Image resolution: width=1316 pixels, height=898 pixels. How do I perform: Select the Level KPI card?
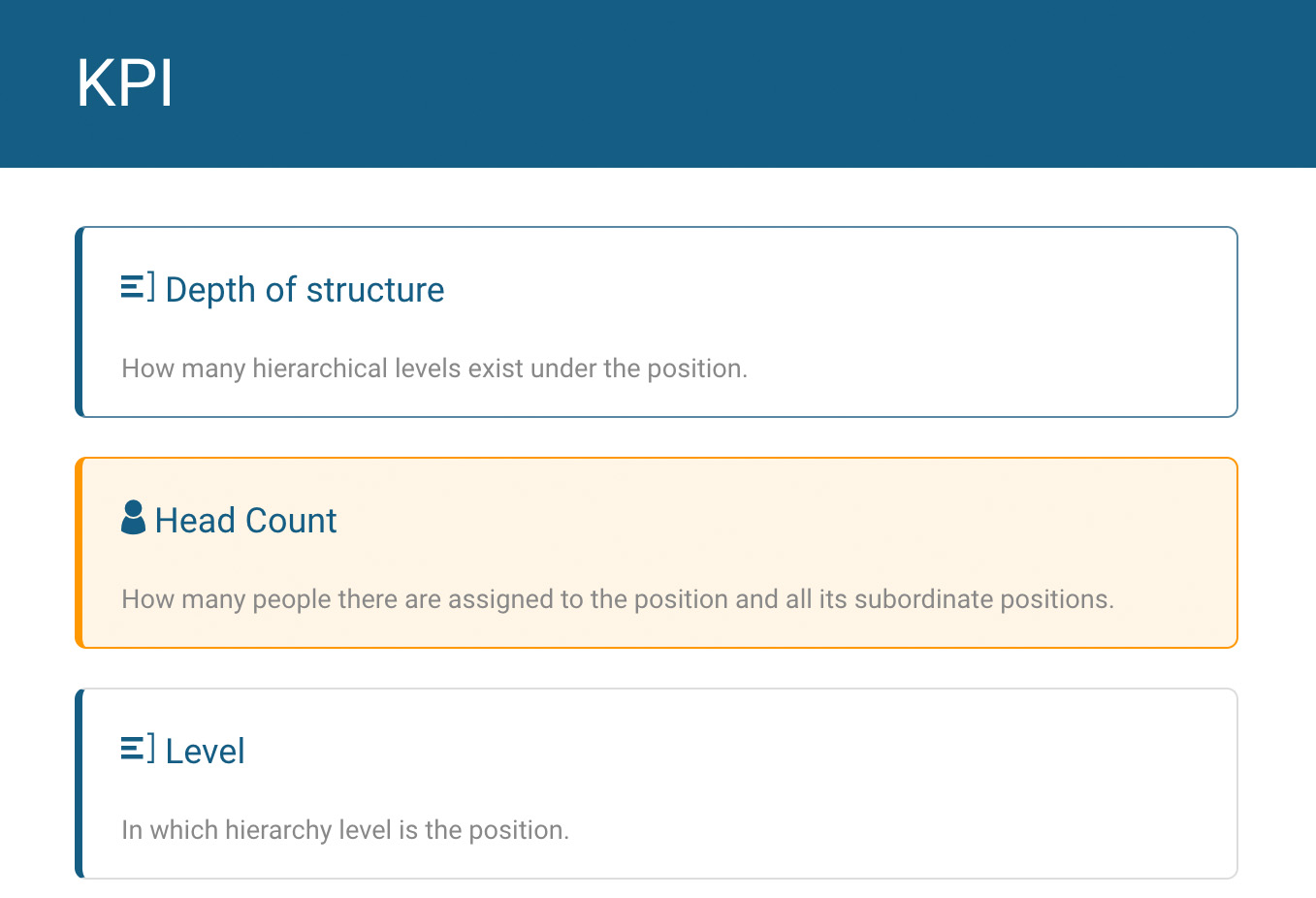657,784
